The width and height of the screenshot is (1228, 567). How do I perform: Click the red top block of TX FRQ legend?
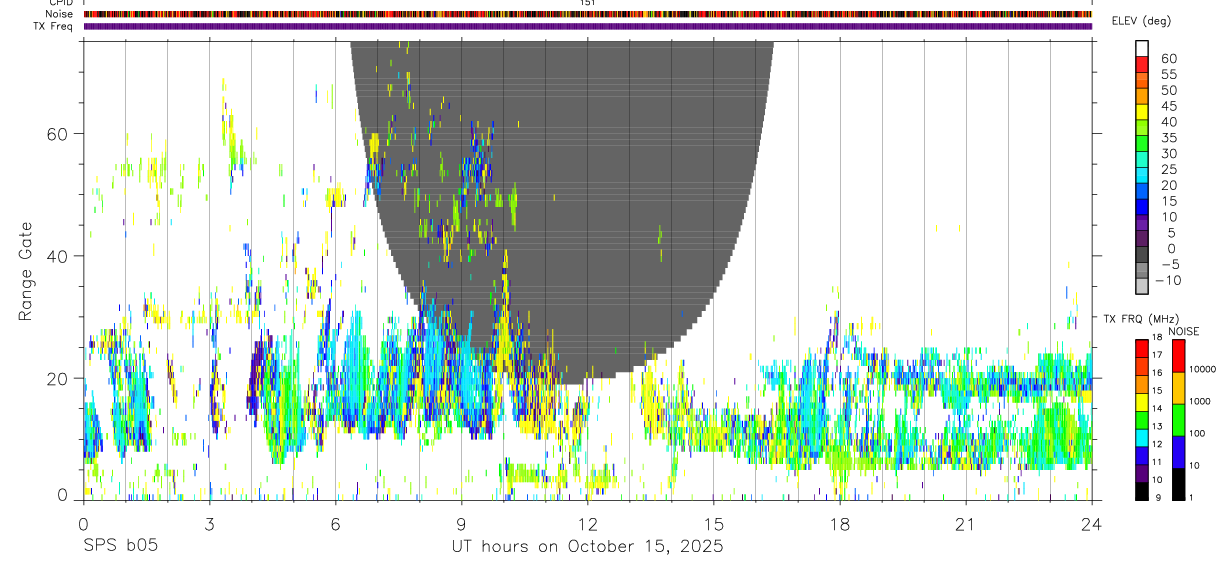(1141, 348)
